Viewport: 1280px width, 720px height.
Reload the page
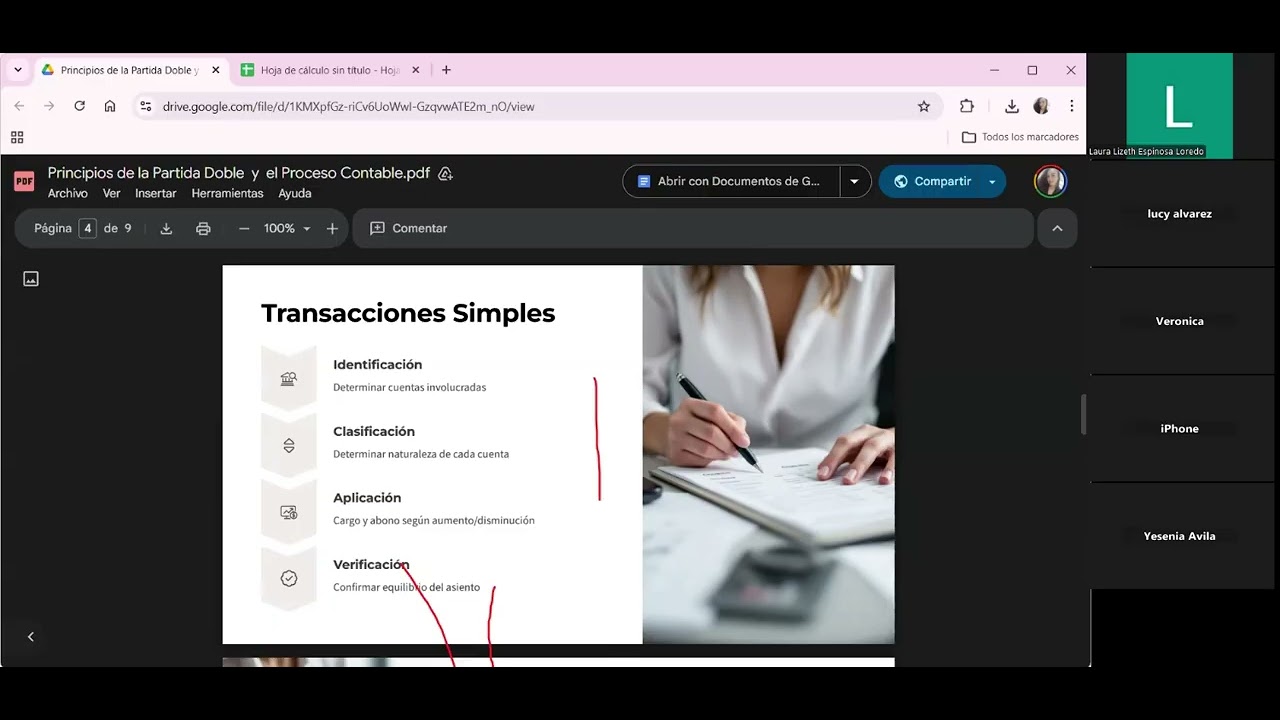coord(79,106)
